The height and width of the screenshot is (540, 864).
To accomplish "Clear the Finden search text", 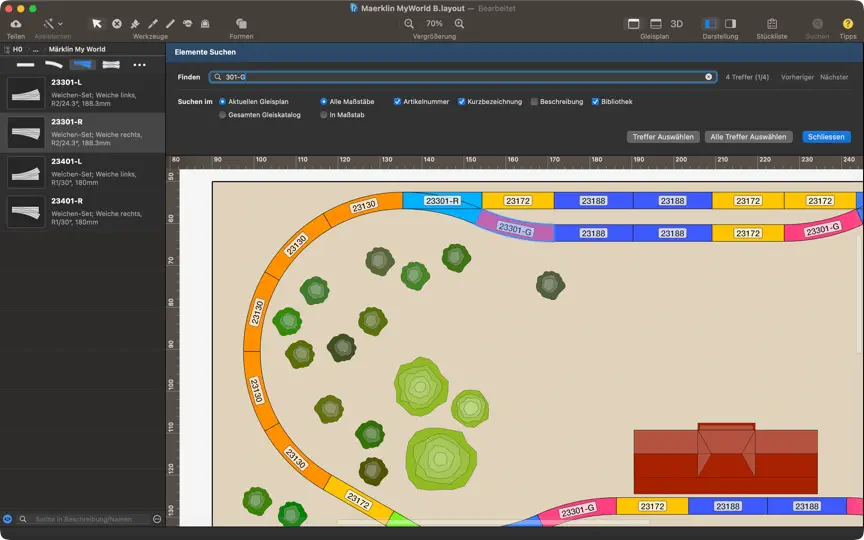I will [709, 77].
